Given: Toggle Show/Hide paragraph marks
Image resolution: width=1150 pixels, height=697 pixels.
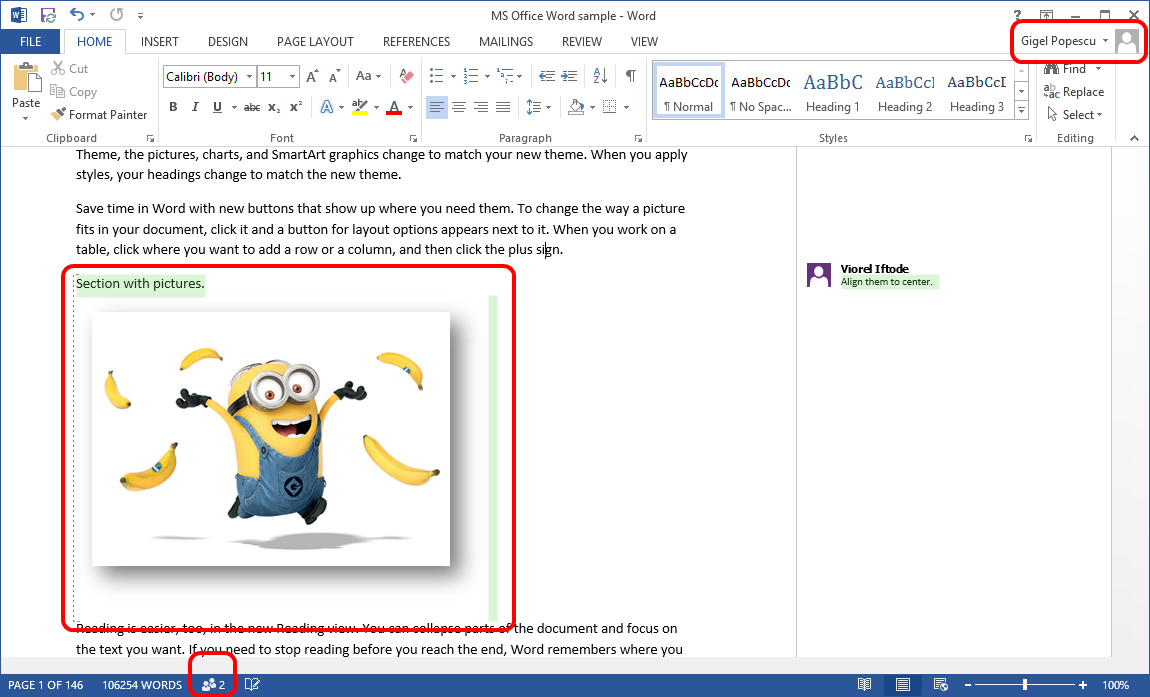Looking at the screenshot, I should pos(630,76).
